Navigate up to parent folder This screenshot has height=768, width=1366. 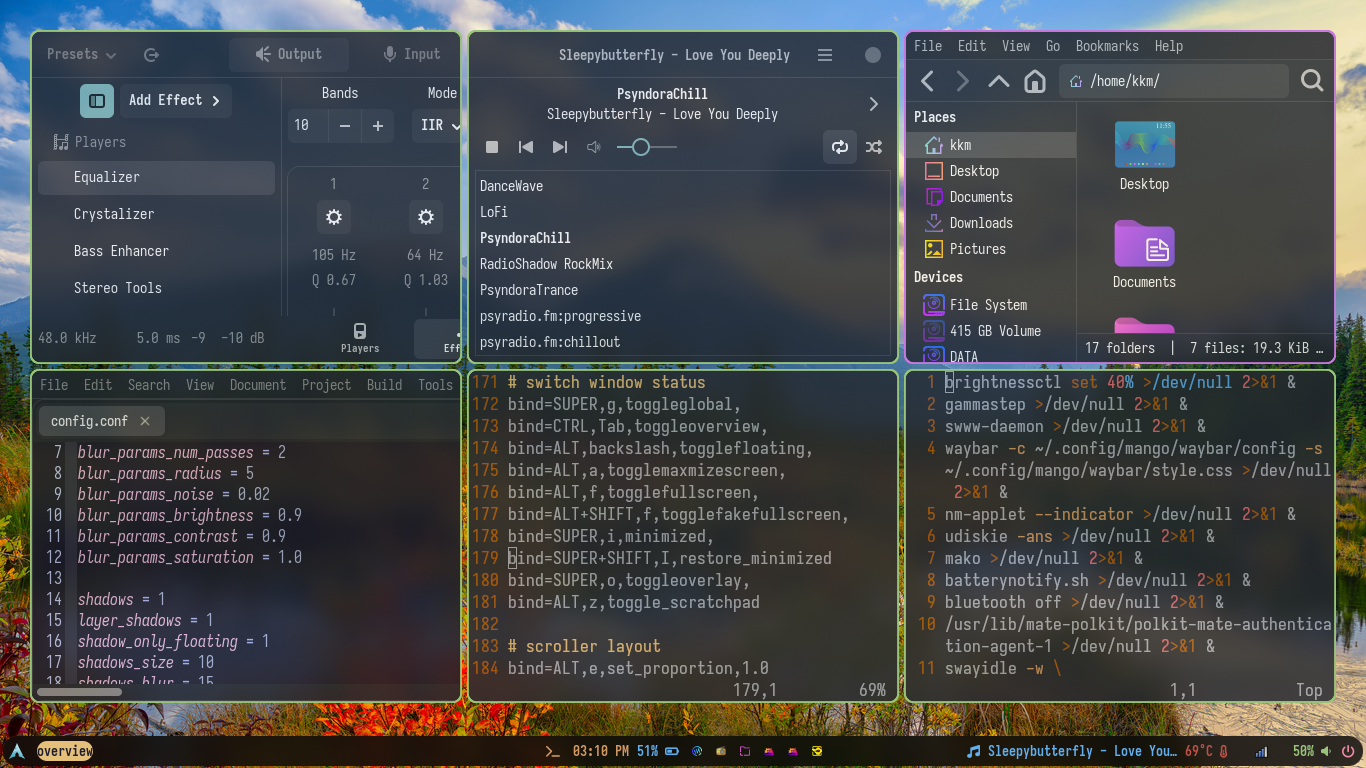[998, 81]
